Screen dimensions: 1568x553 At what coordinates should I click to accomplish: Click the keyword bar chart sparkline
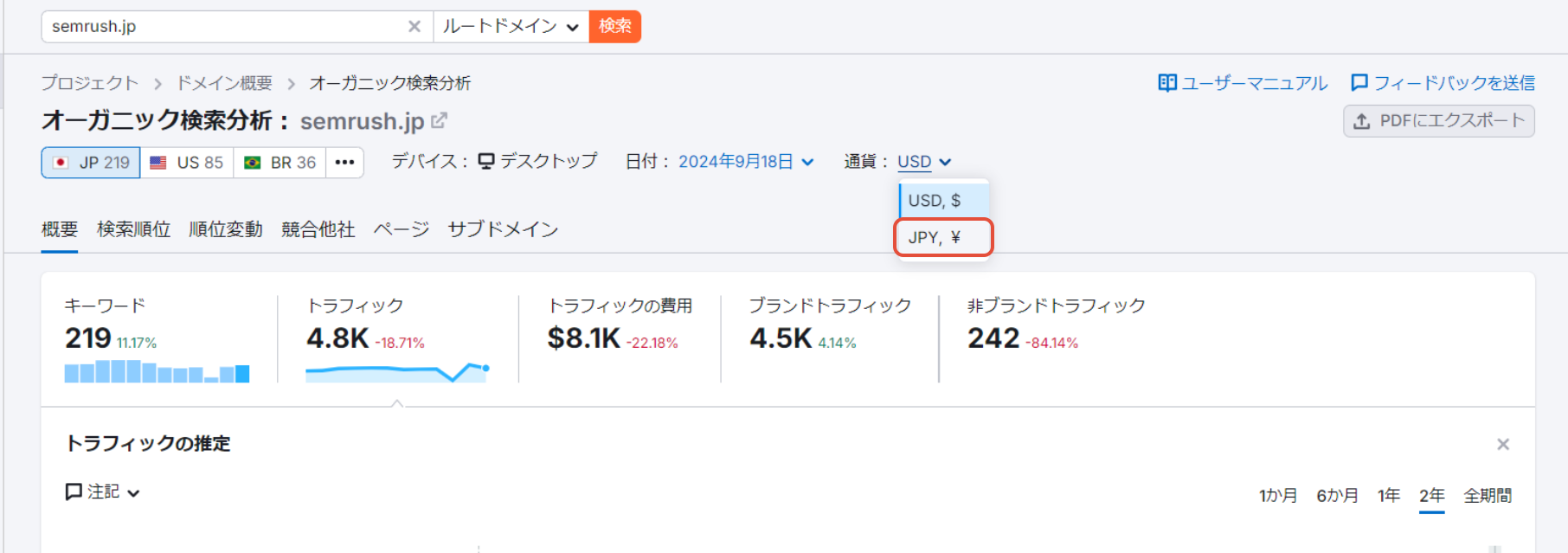click(x=157, y=372)
